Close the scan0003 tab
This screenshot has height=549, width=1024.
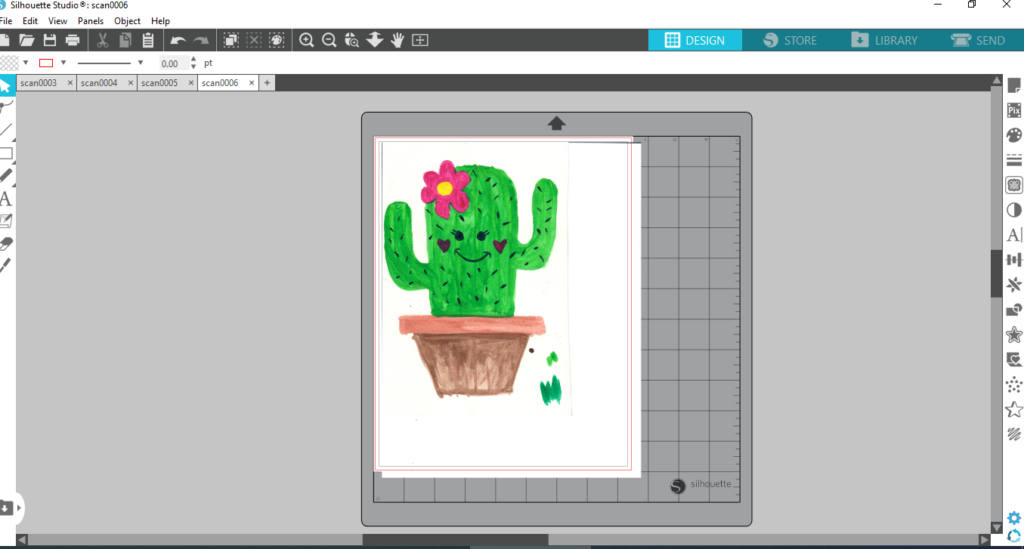[69, 83]
